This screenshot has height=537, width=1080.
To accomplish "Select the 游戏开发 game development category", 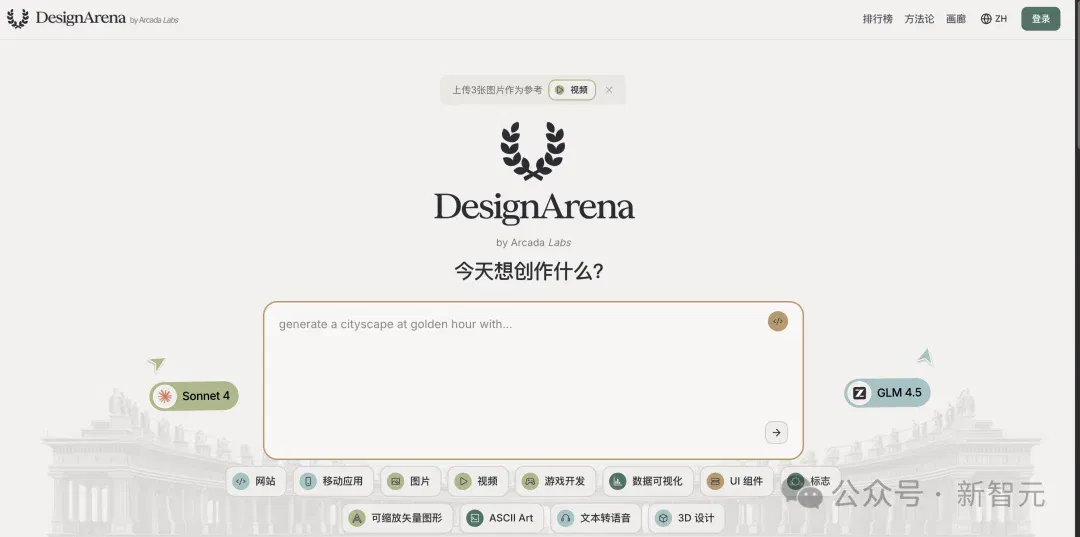I will tap(555, 481).
